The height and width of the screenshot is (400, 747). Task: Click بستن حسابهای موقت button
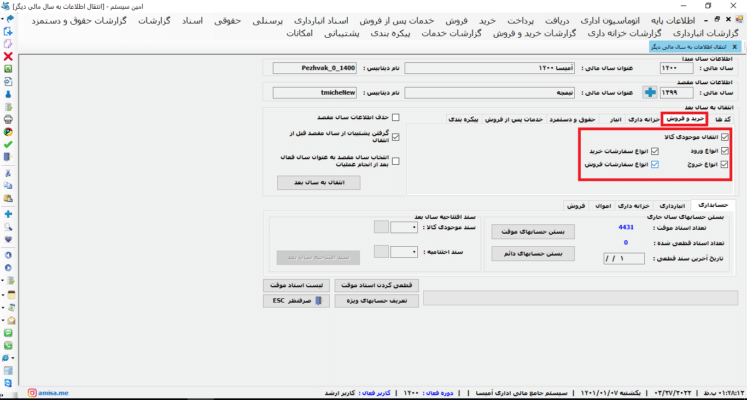tap(530, 231)
